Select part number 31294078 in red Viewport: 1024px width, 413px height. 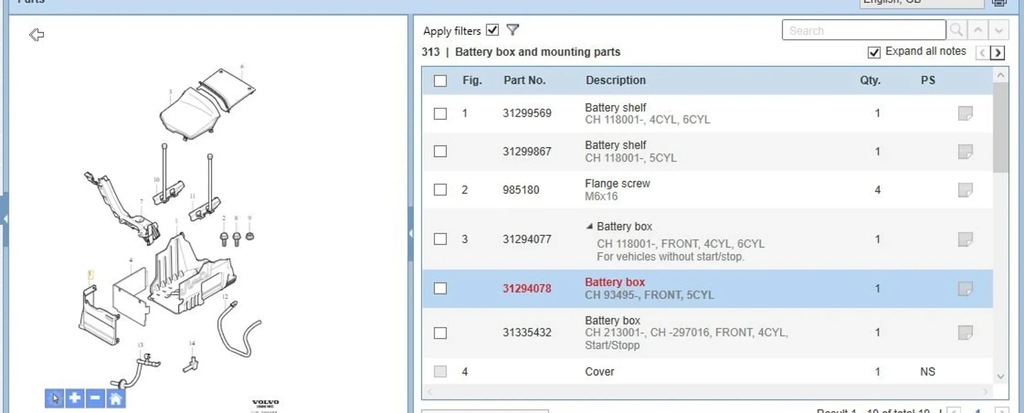(x=527, y=289)
